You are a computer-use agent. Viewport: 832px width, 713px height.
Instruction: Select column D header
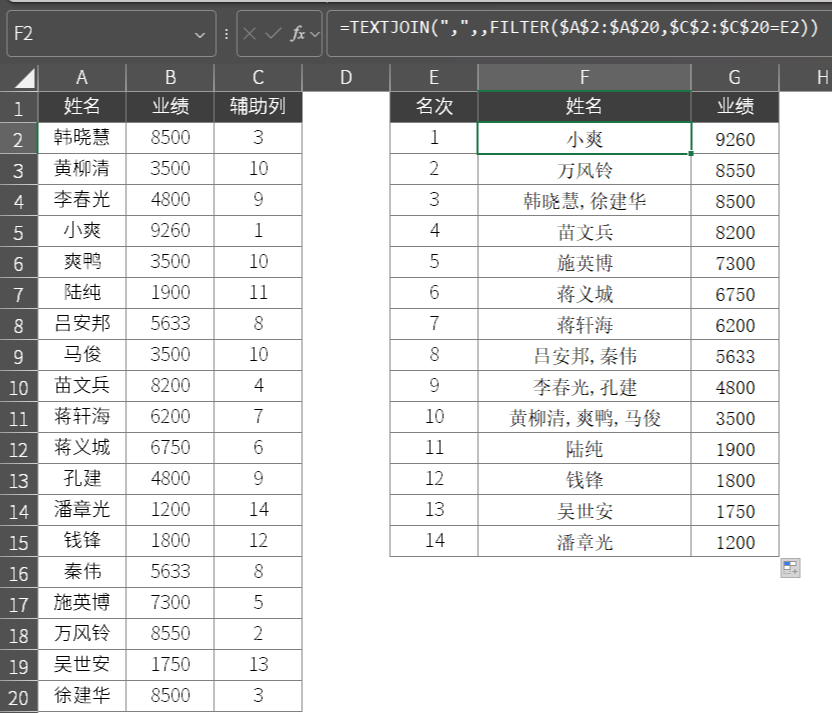[346, 77]
